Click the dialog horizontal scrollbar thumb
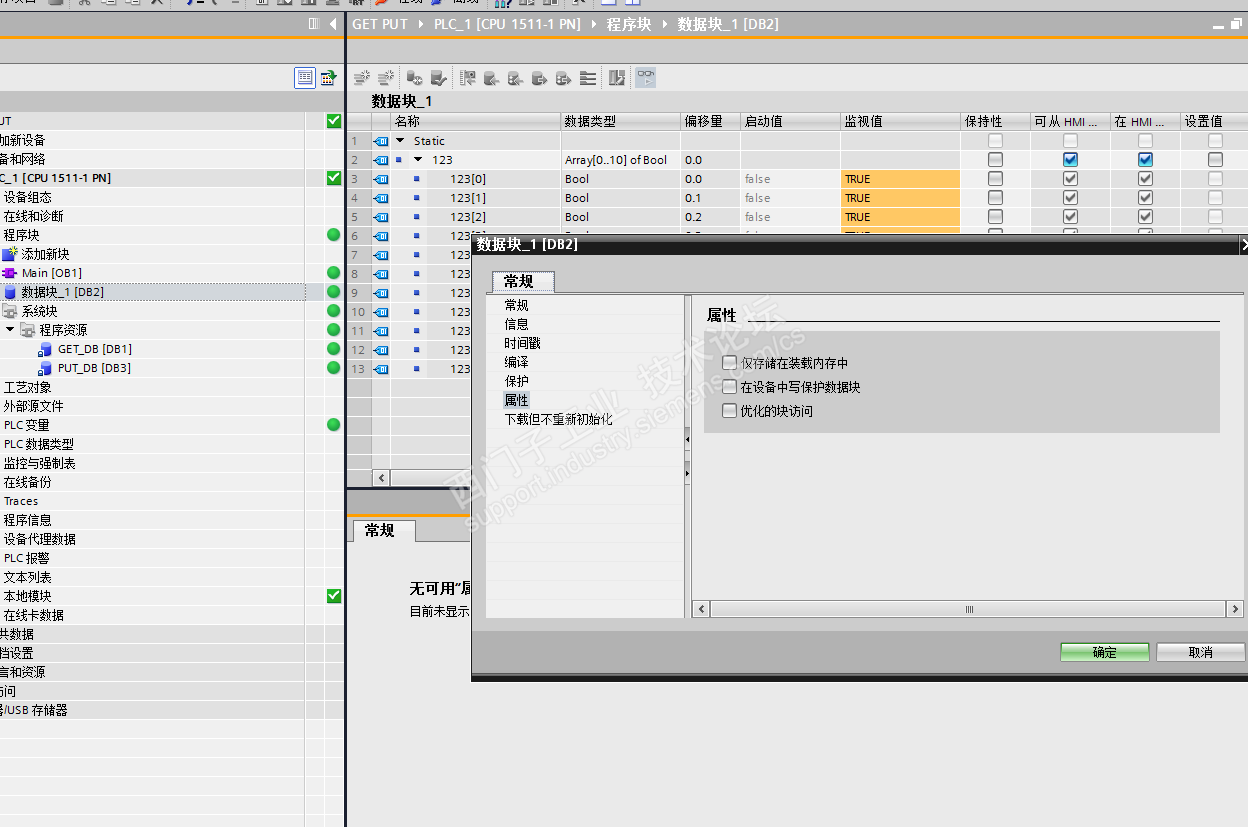 (969, 609)
